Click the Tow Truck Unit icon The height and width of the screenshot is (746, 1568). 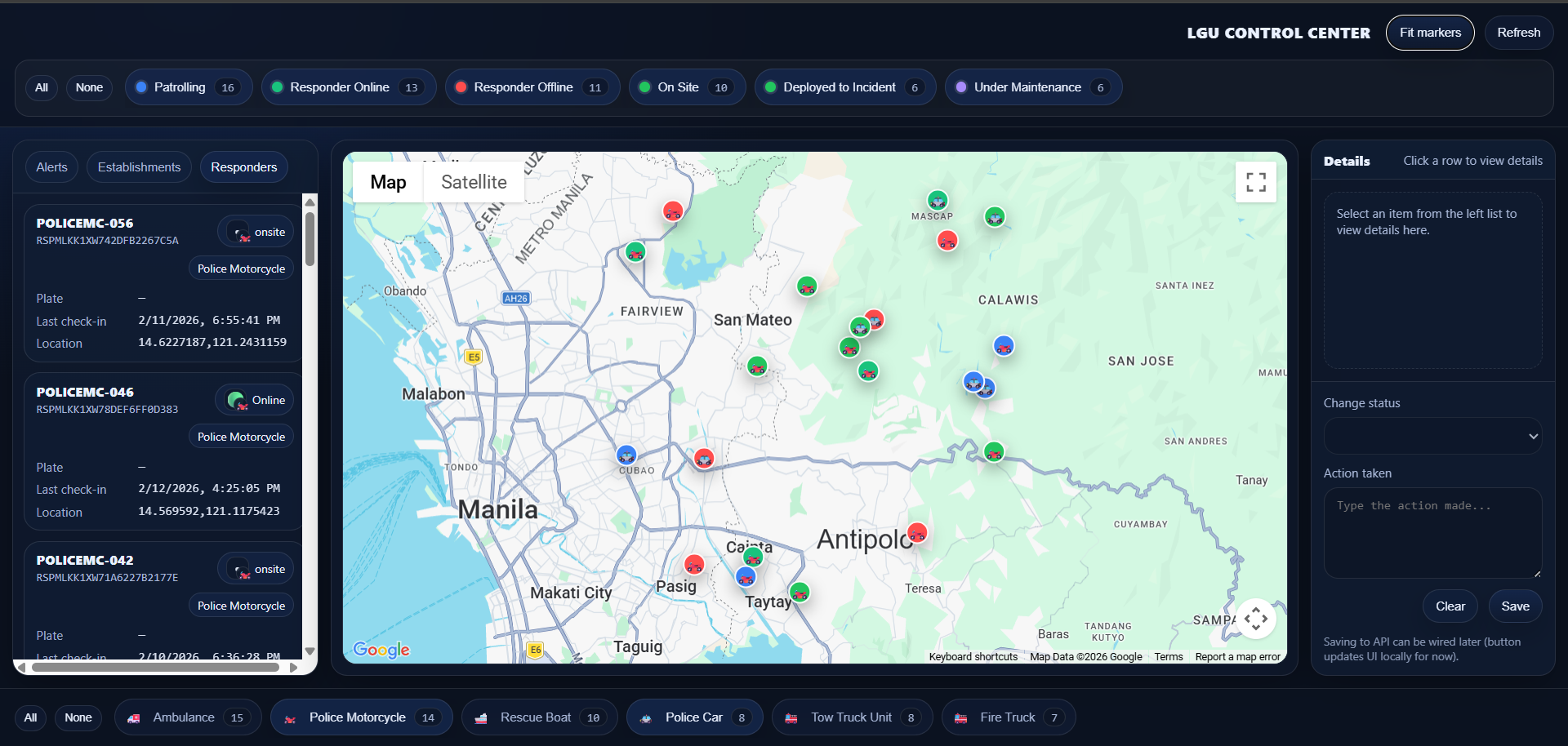coord(791,718)
